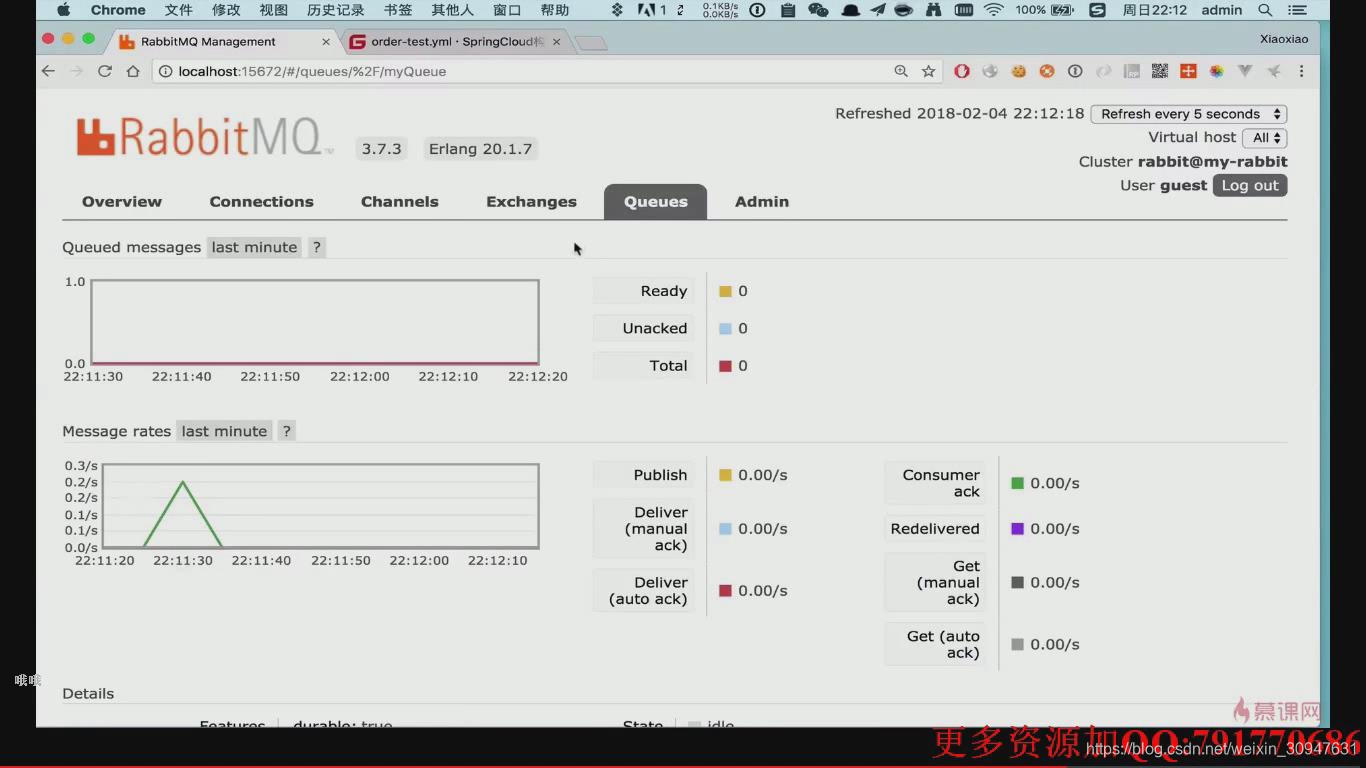Collapse the Details section
Image resolution: width=1366 pixels, height=768 pixels.
pos(88,693)
